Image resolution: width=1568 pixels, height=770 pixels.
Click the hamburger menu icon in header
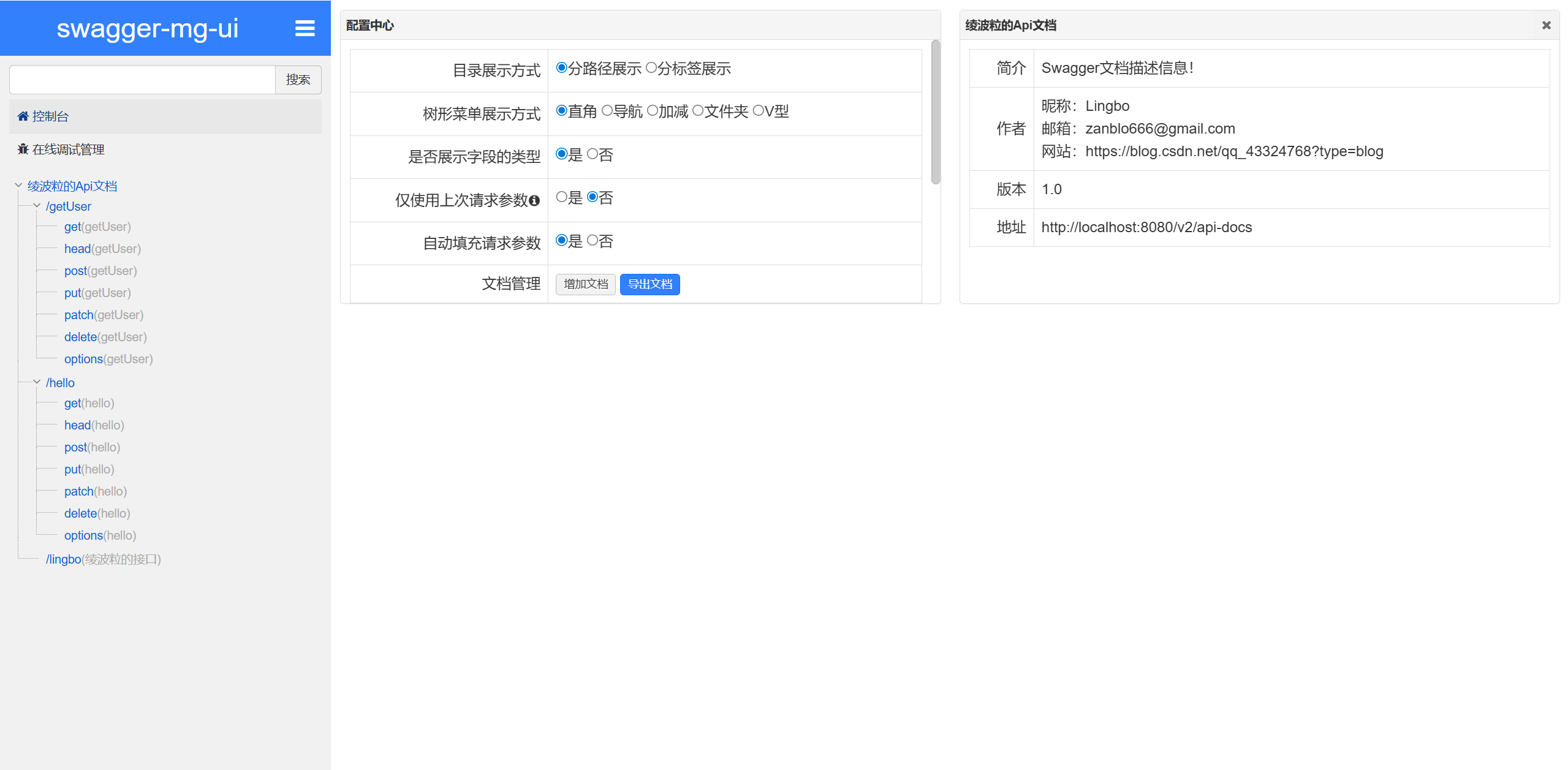click(305, 28)
